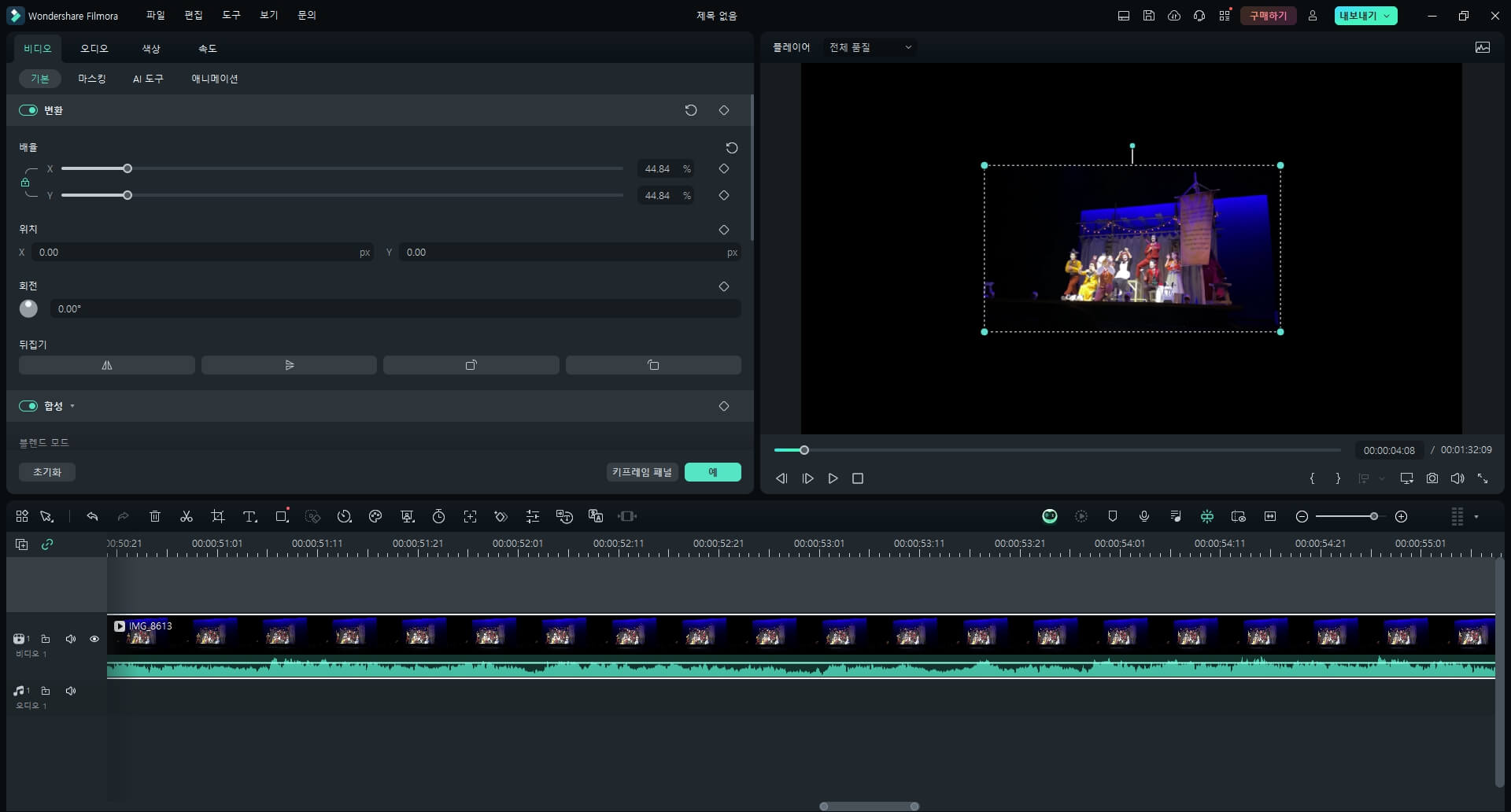Click the flip horizontal button
1511x812 pixels.
(x=107, y=365)
